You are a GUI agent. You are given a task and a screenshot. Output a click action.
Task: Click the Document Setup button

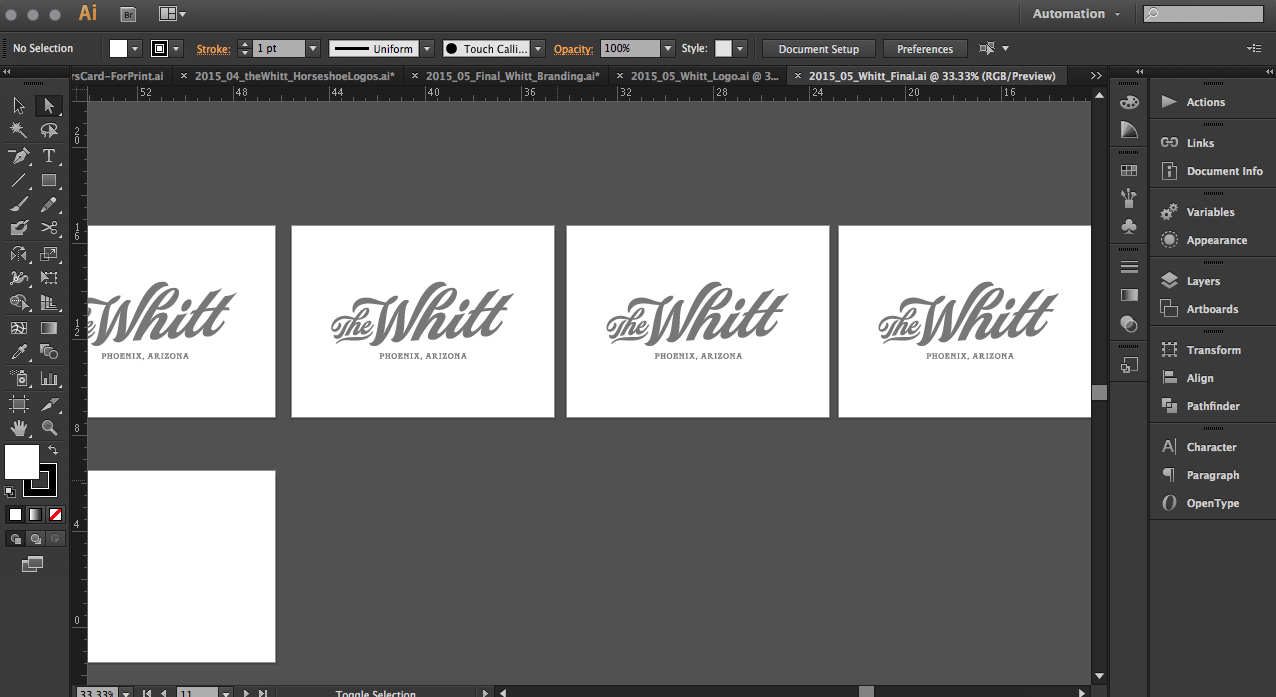pyautogui.click(x=818, y=48)
